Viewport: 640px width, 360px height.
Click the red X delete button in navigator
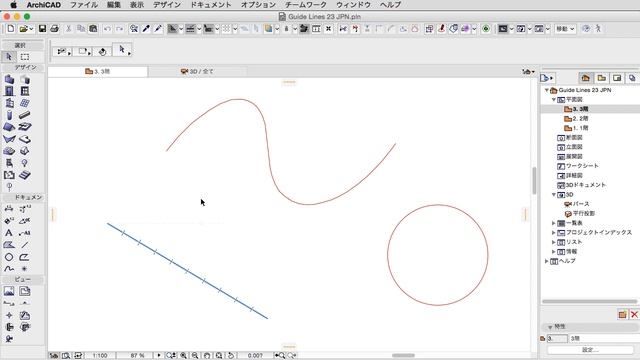pos(634,314)
